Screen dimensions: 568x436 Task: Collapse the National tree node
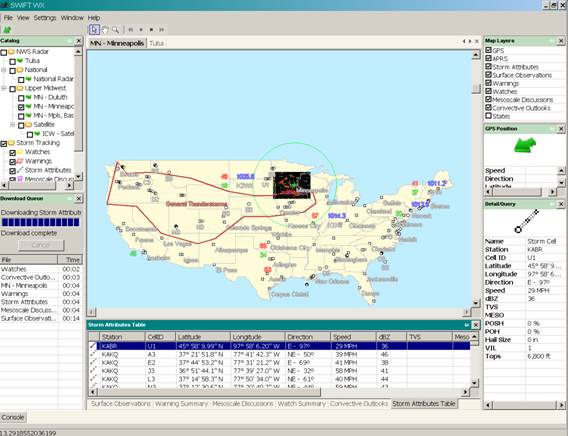pos(4,70)
